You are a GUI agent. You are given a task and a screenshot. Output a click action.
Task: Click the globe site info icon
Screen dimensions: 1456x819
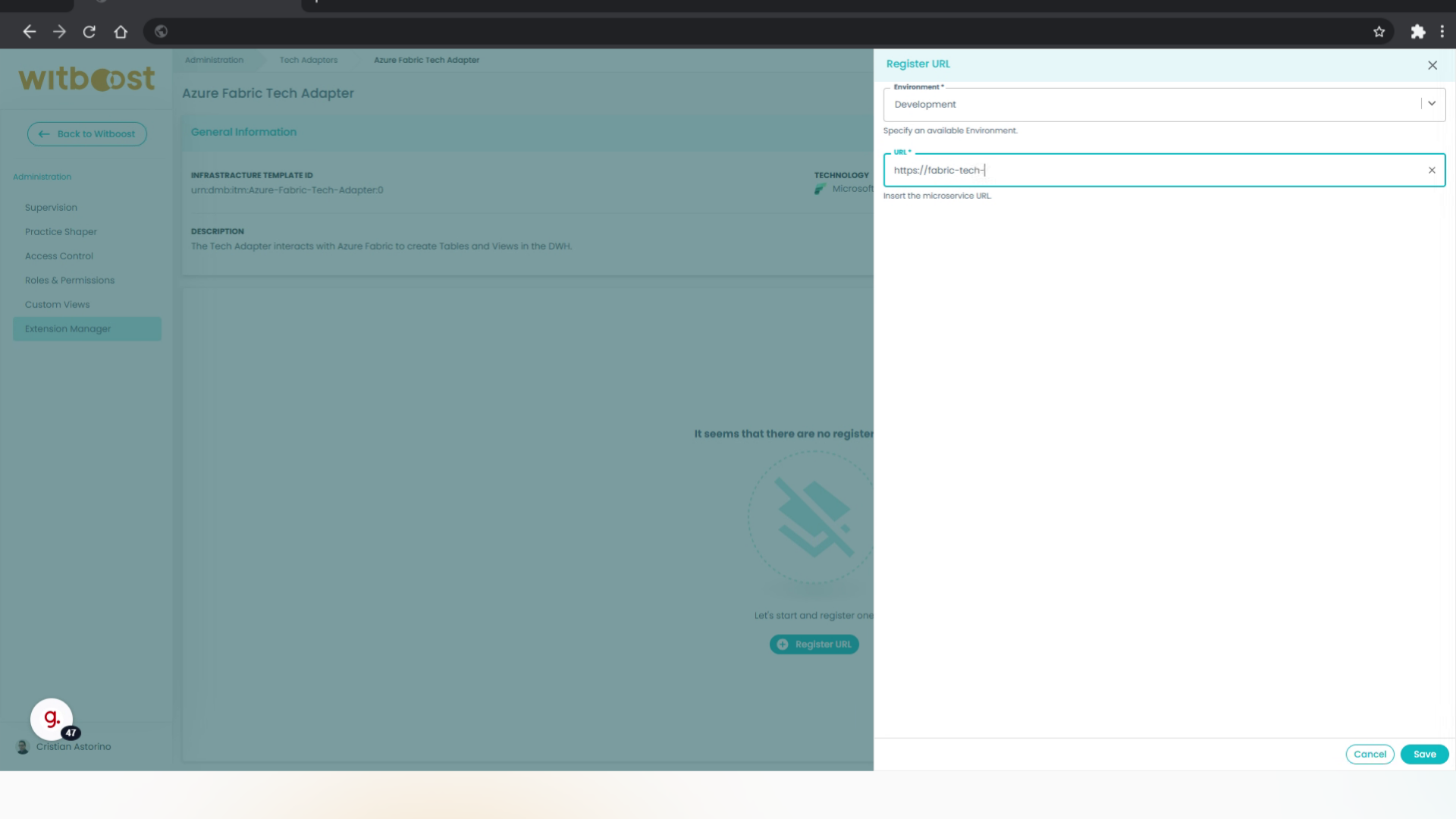click(x=161, y=32)
